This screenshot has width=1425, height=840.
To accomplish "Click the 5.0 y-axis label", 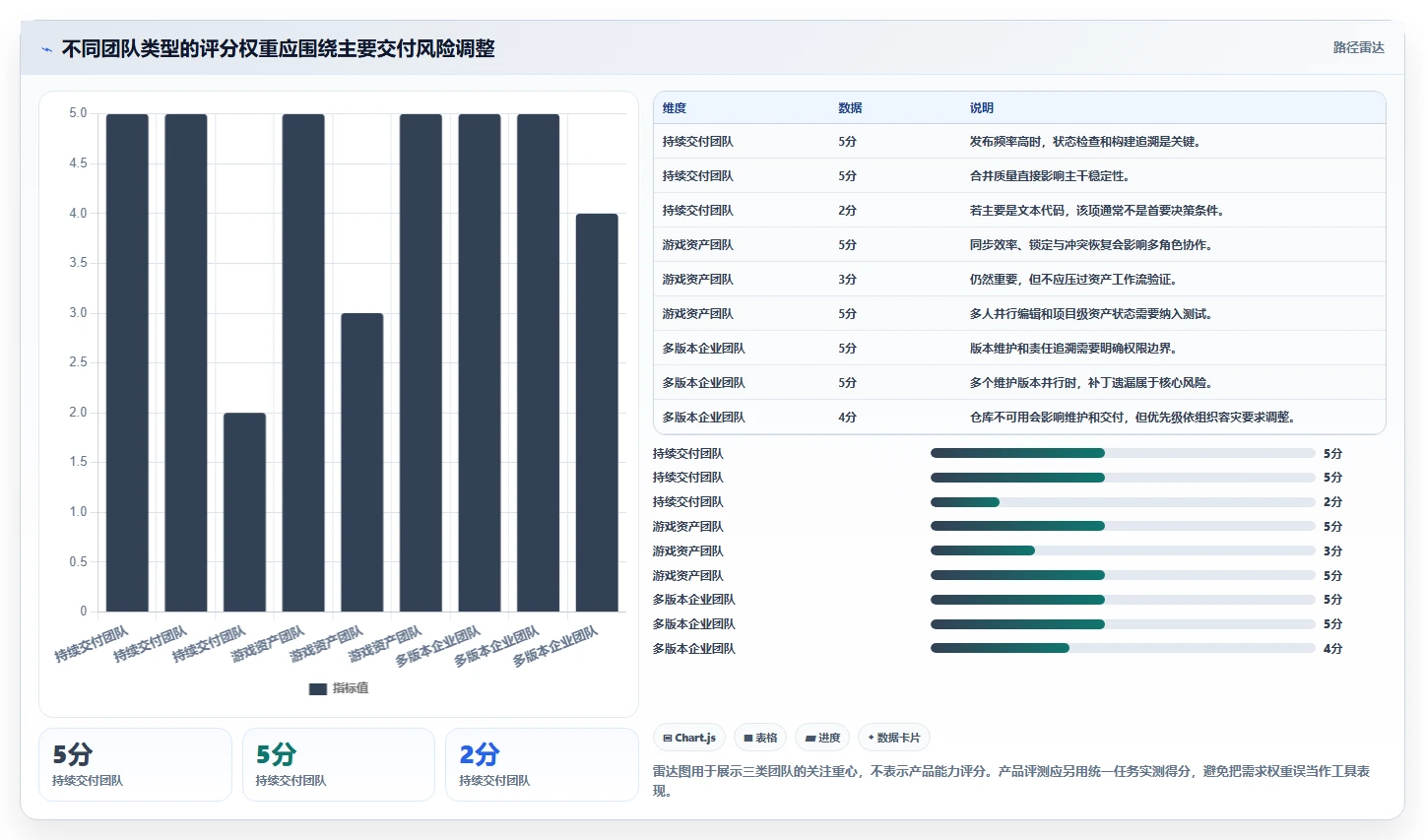I will (x=78, y=114).
